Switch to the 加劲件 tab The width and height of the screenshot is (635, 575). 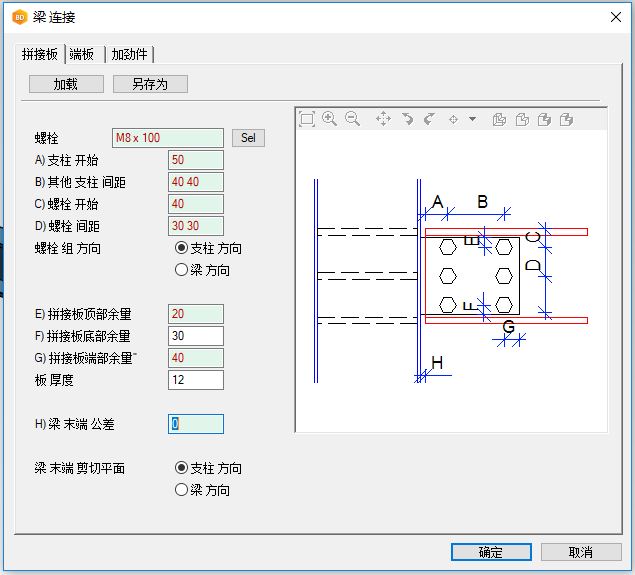click(x=130, y=54)
